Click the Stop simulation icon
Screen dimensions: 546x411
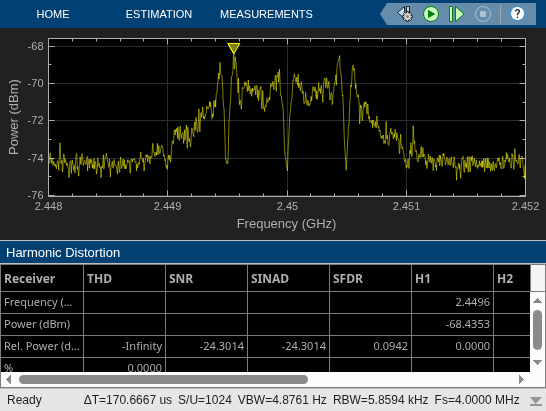tap(483, 14)
